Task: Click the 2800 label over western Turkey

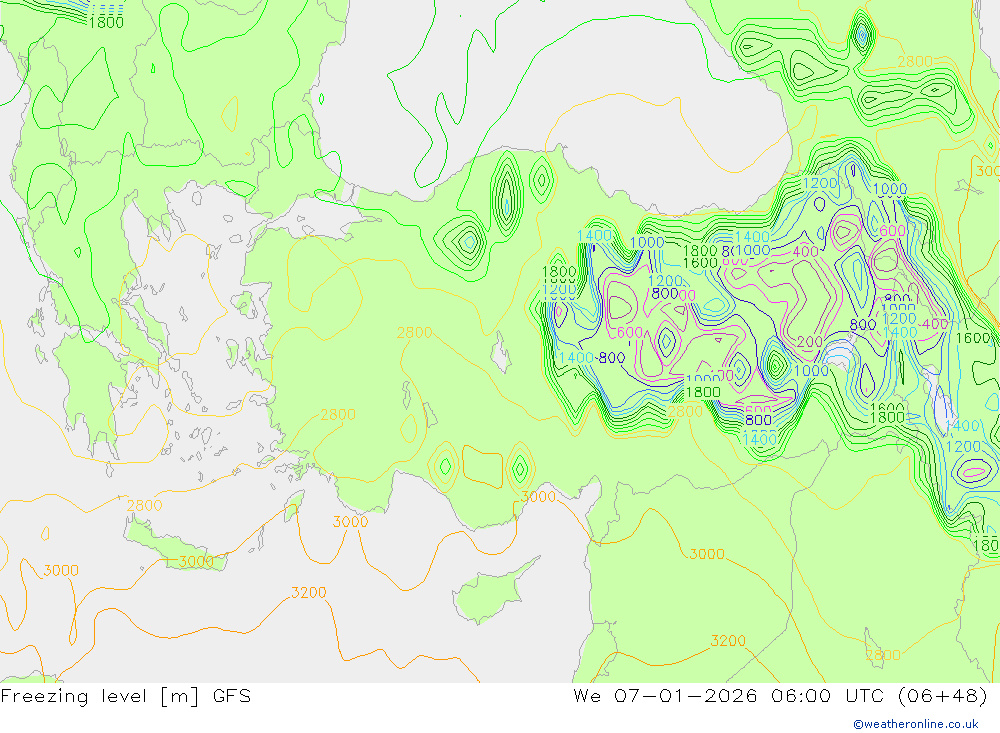Action: point(415,332)
